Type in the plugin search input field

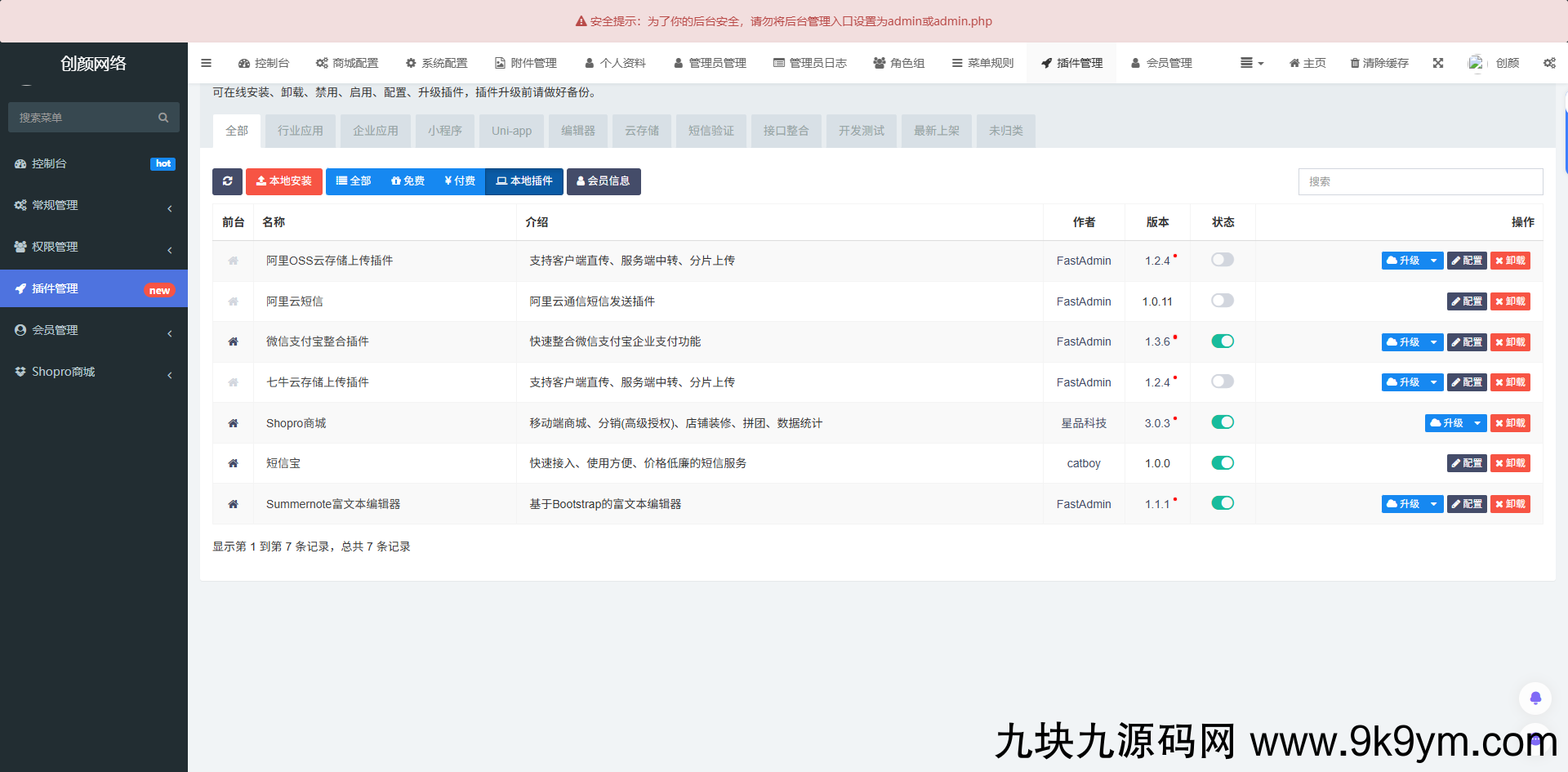click(x=1420, y=181)
